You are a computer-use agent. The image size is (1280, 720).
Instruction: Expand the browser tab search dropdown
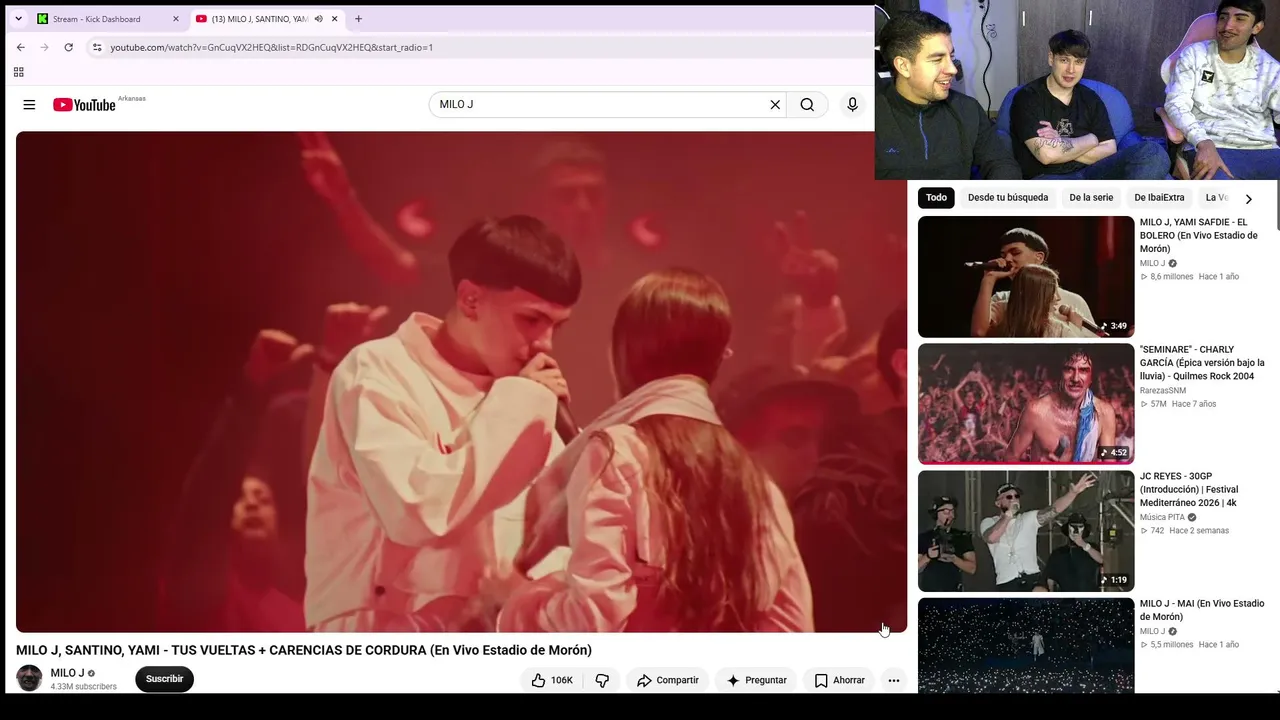[18, 19]
